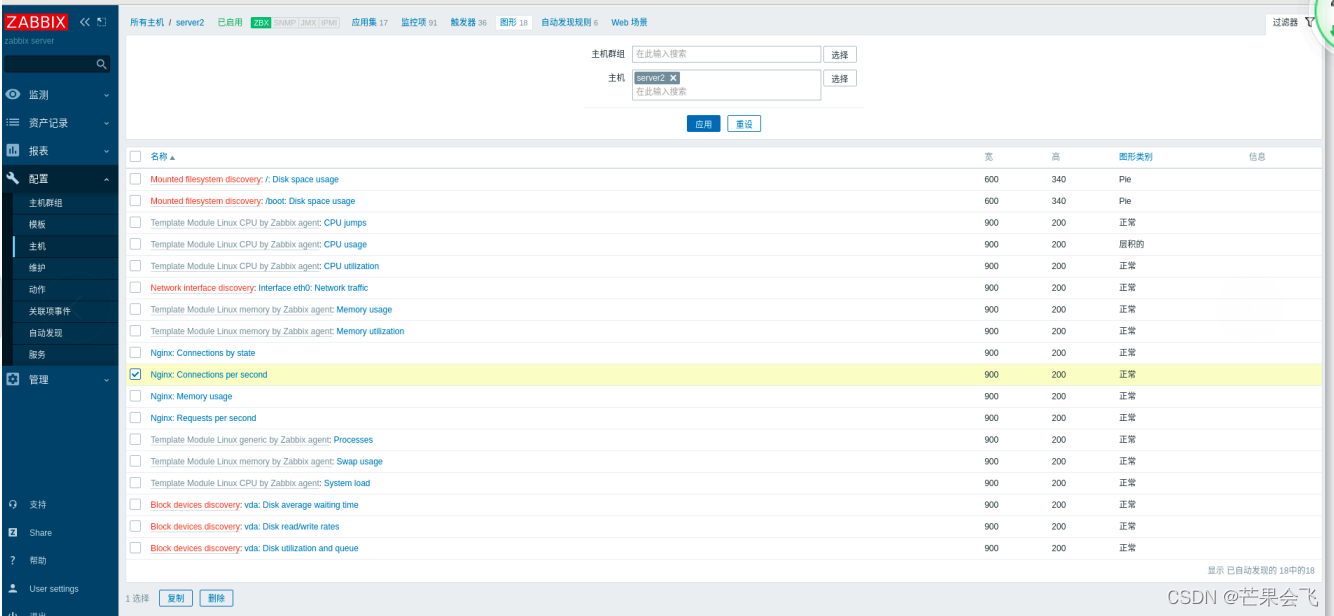The height and width of the screenshot is (616, 1334).
Task: Open the Nginx: Requests per second graph
Action: coord(203,418)
